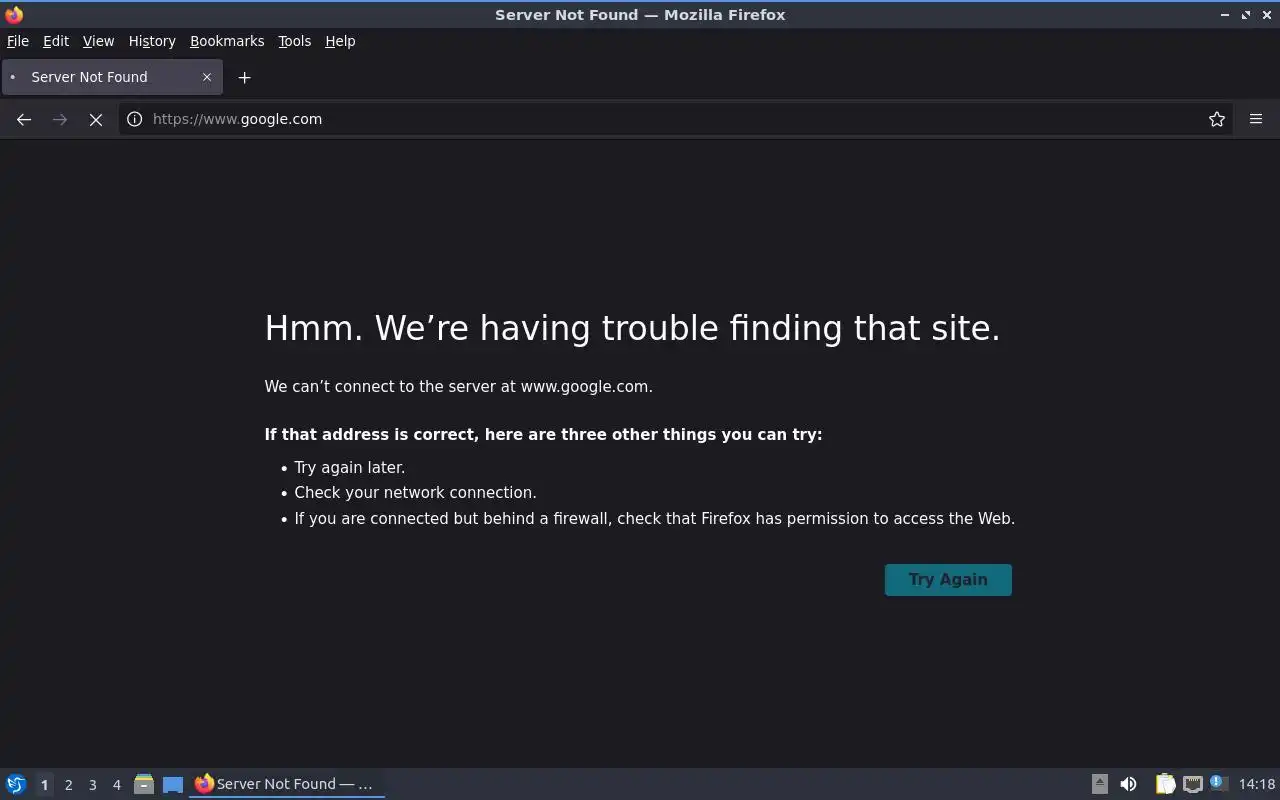The width and height of the screenshot is (1280, 800).
Task: Open the volume control in tray
Action: (1128, 784)
